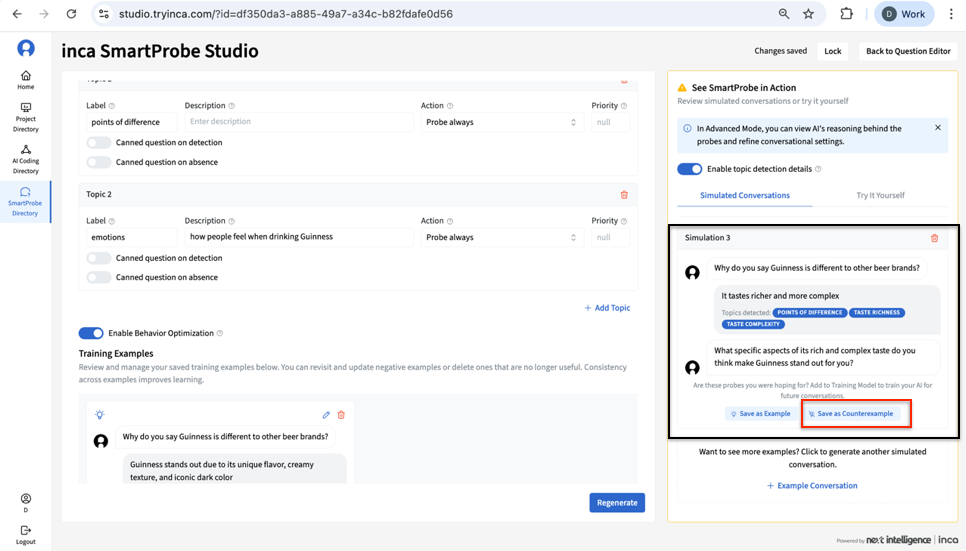Open the Work profile menu in browser
The width and height of the screenshot is (966, 551).
[x=903, y=14]
